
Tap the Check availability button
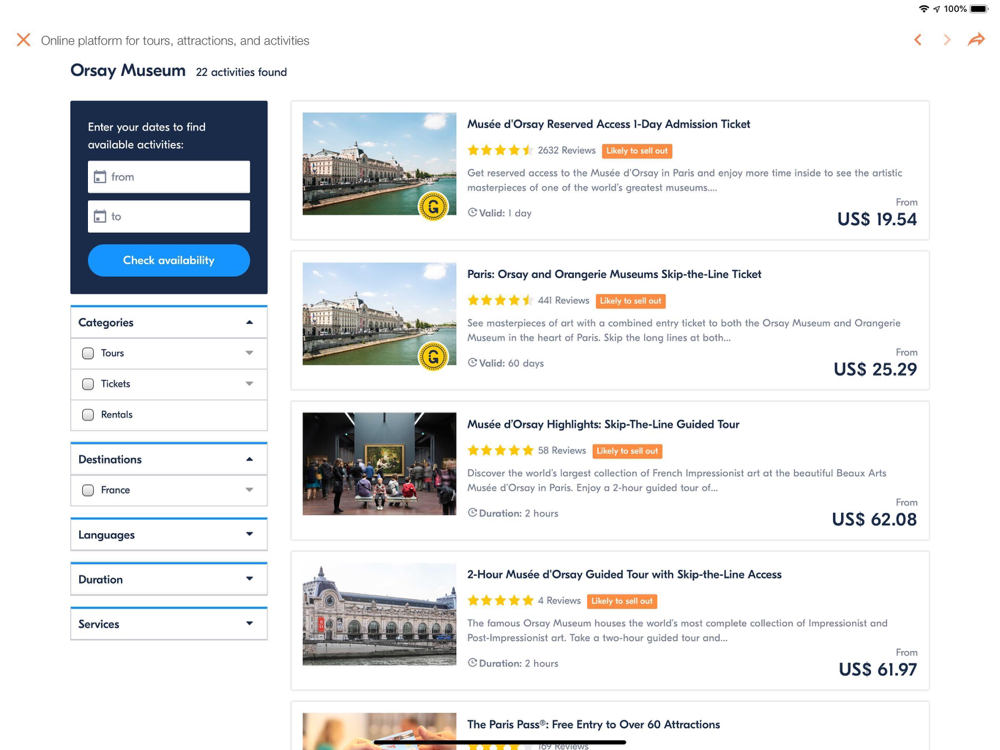pos(169,260)
